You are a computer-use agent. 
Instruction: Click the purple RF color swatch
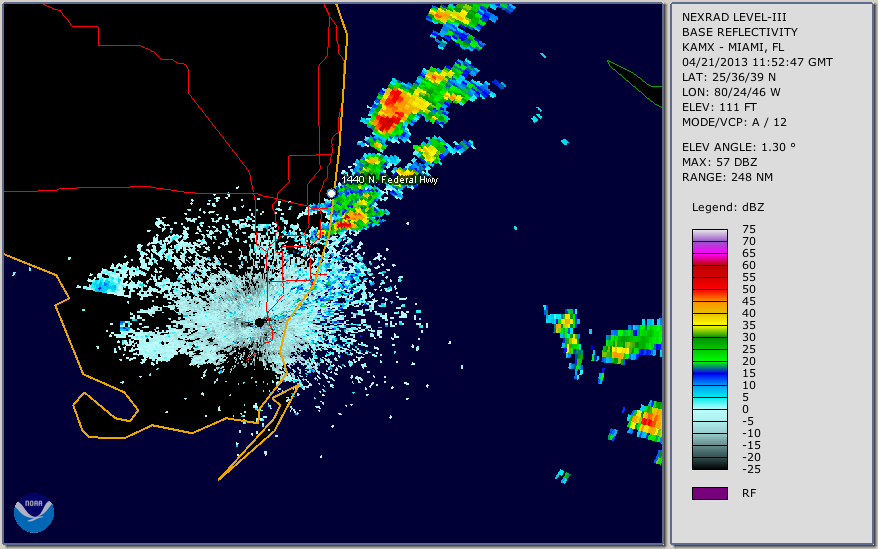709,493
